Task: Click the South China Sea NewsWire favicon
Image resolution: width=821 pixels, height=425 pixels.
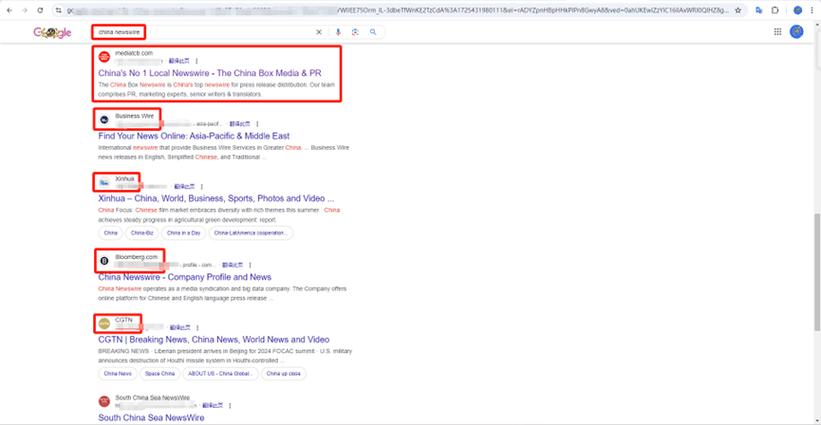Action: coord(104,401)
